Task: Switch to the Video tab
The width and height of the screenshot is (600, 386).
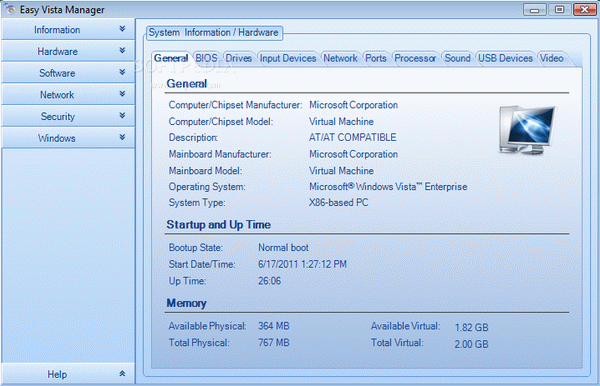Action: 551,59
